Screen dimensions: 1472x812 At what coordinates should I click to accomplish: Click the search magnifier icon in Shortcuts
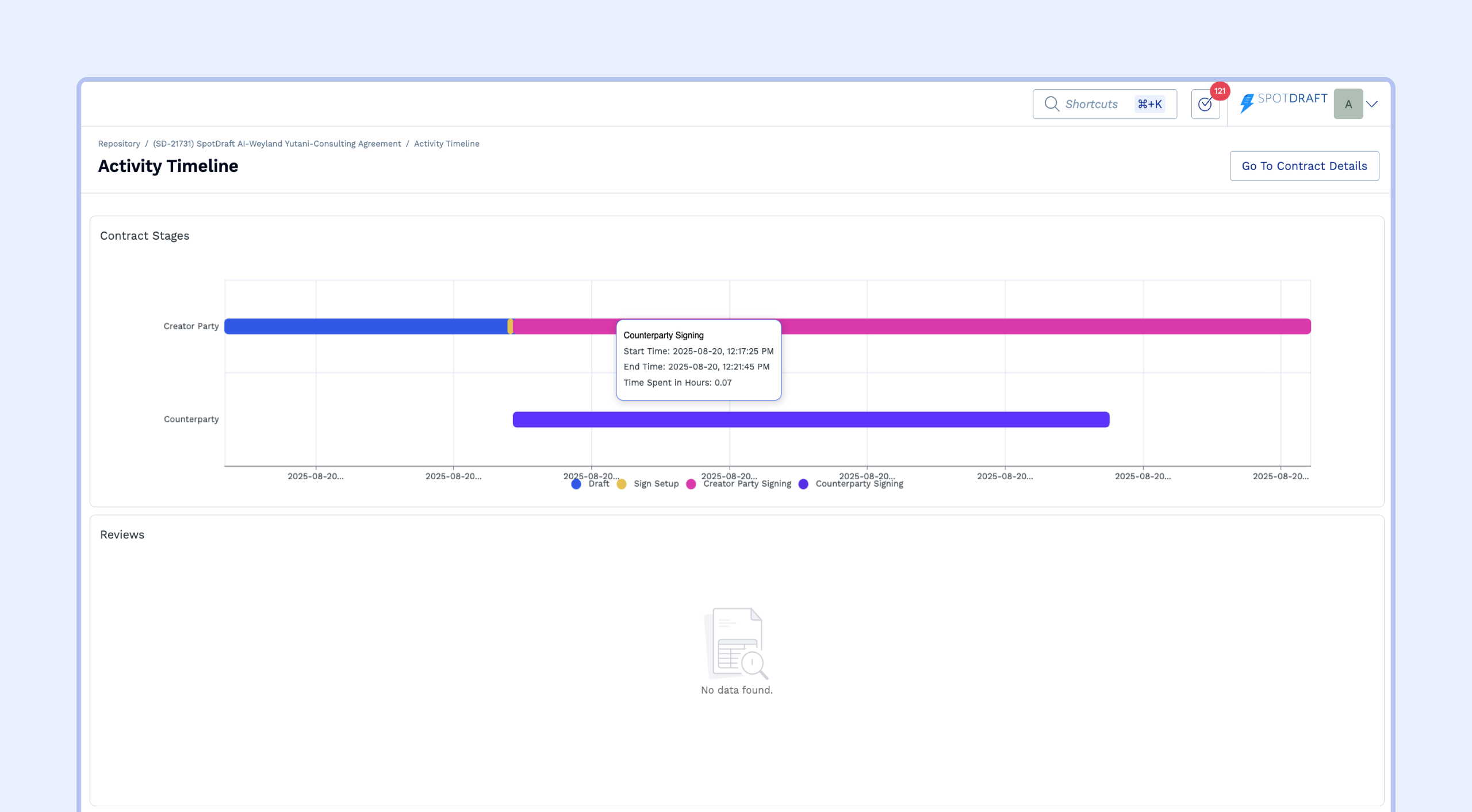(1051, 104)
